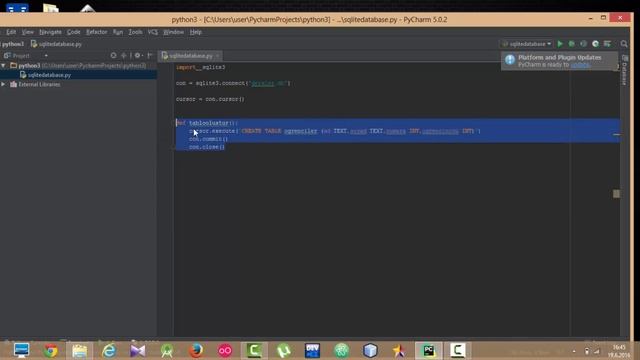Screen dimensions: 640x360
Task: Open the Run menu
Action: tap(118, 32)
